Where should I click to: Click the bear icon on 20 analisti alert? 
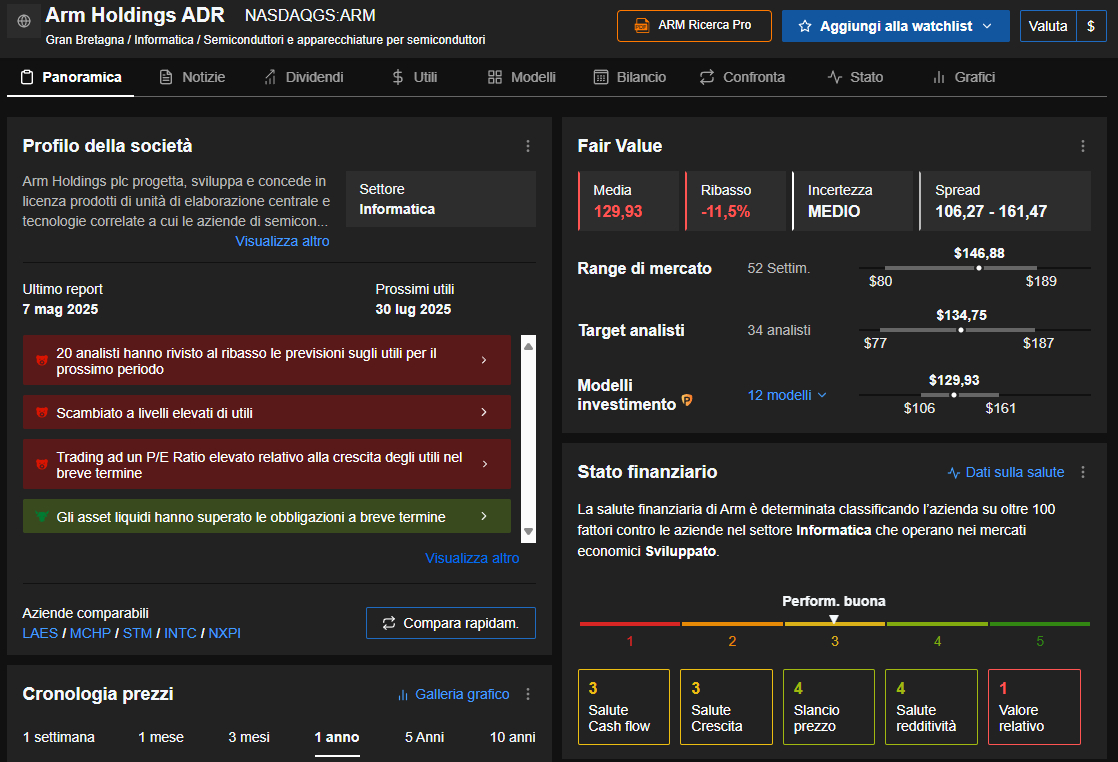point(41,361)
